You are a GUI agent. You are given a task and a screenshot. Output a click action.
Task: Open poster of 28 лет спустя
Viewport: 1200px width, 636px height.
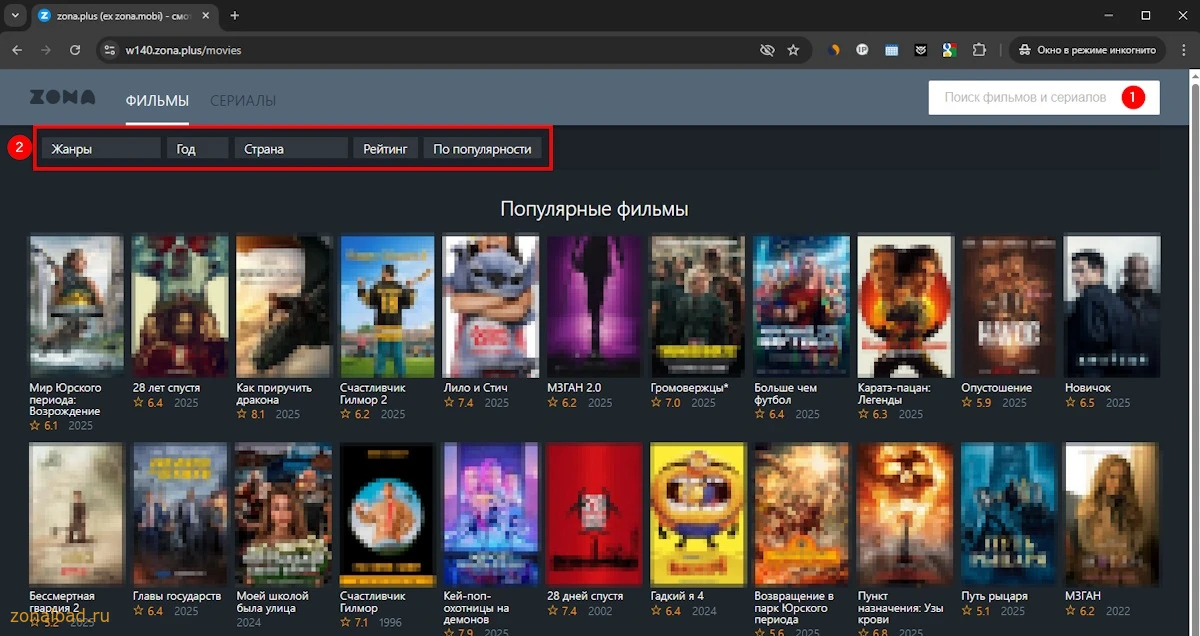(180, 306)
